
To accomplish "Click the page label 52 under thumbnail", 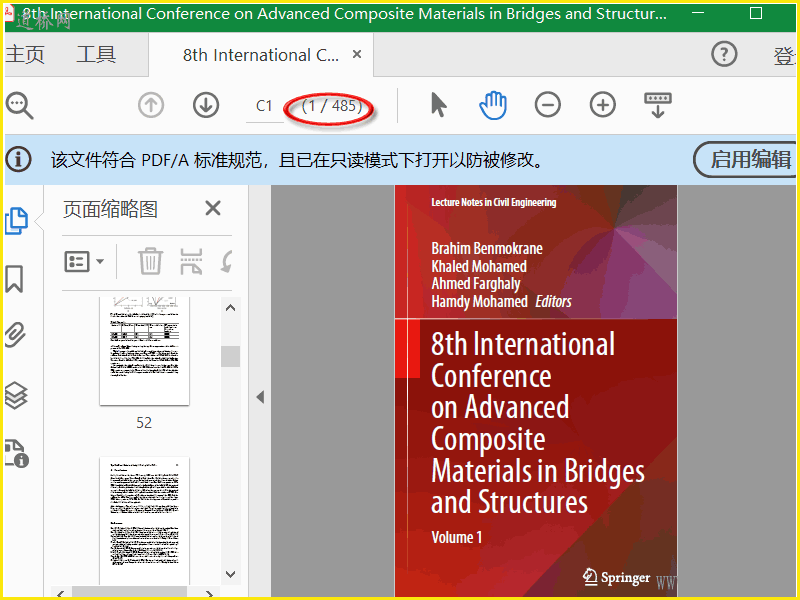I will tap(144, 422).
